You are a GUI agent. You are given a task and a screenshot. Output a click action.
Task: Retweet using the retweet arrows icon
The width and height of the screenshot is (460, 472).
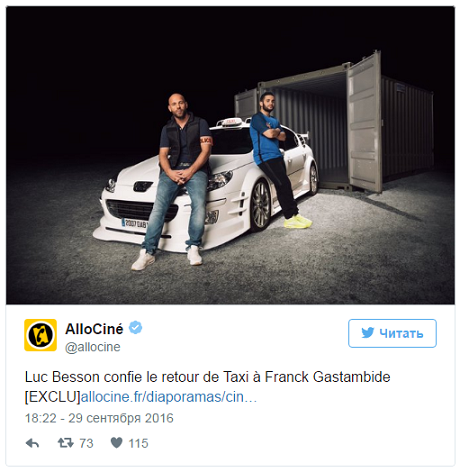pos(66,443)
